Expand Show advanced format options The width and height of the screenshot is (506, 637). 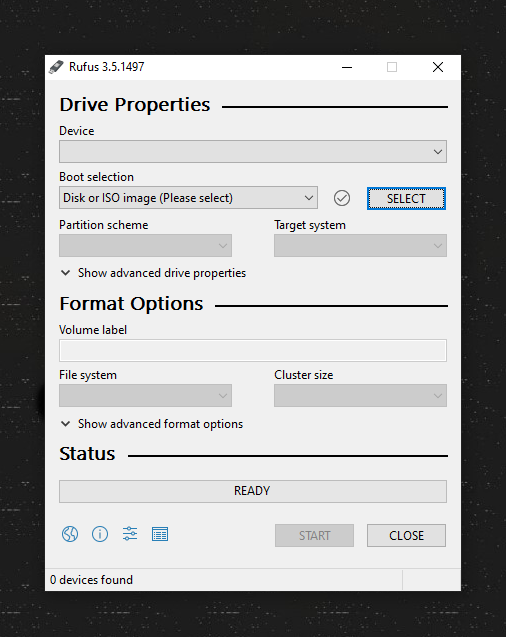click(x=151, y=424)
